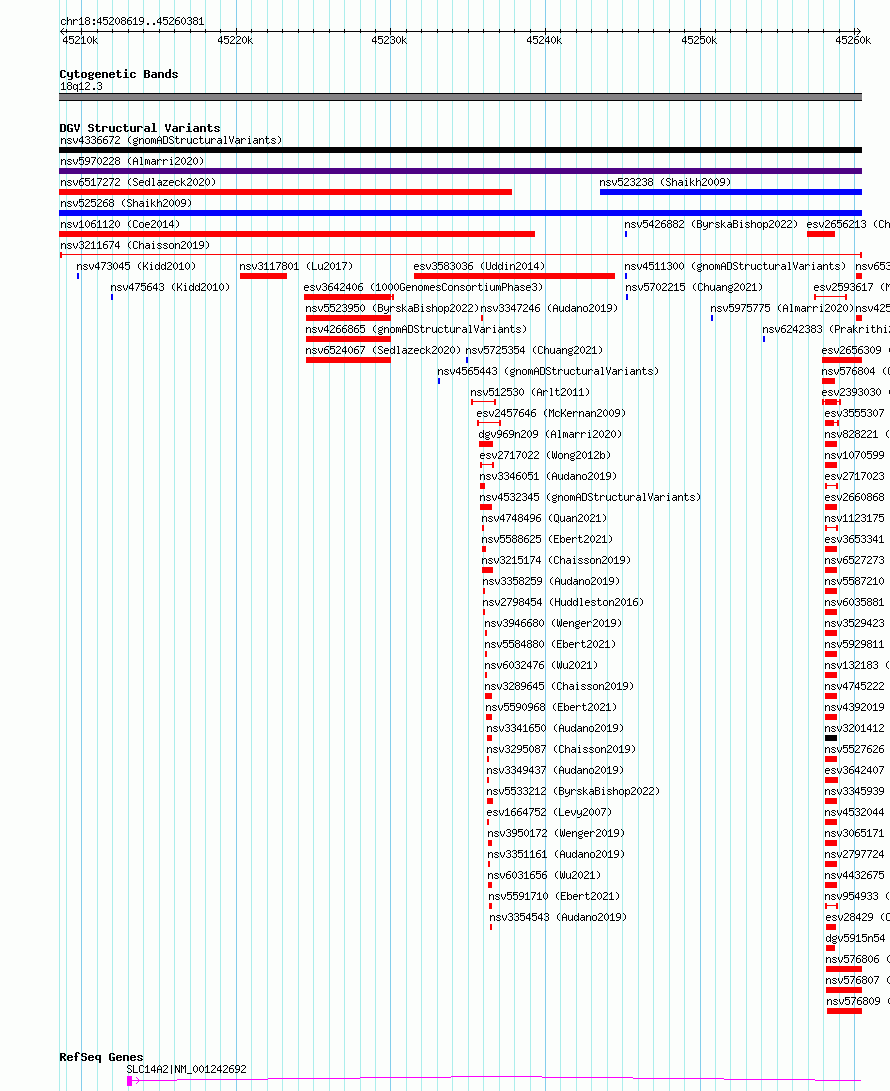This screenshot has height=1091, width=890.
Task: Click the red nsv576809 variant bar
Action: coord(844,1010)
